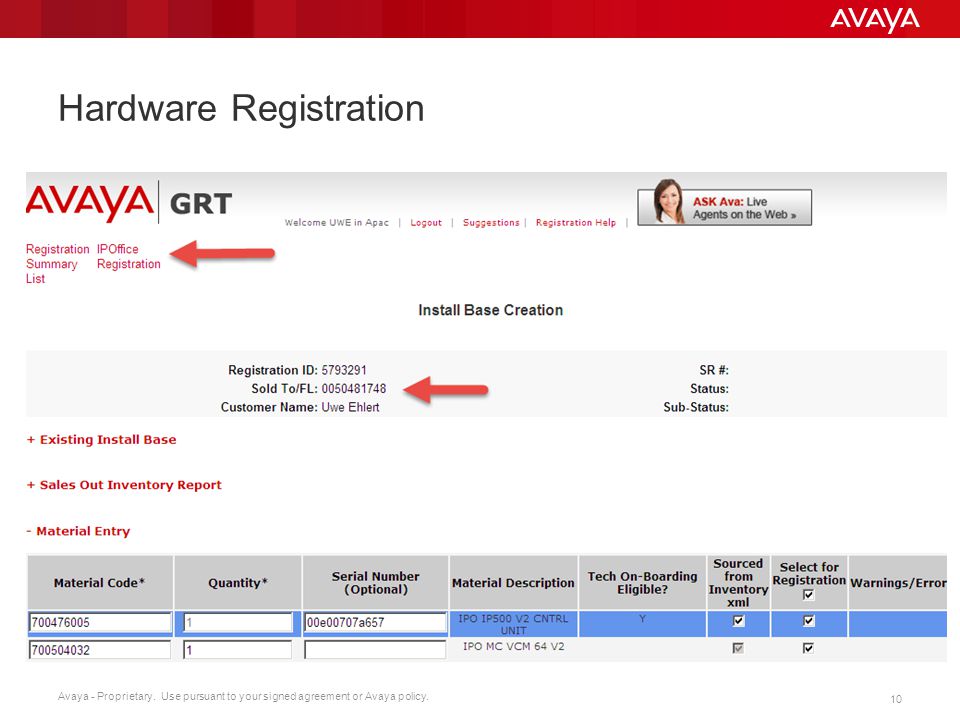Toggle Sourced from Inventory checkbox for 700476005
960x720 pixels.
tap(738, 621)
